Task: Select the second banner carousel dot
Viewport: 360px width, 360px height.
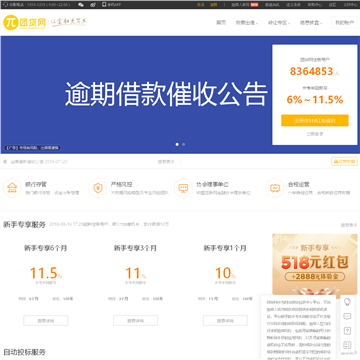Action: point(184,144)
